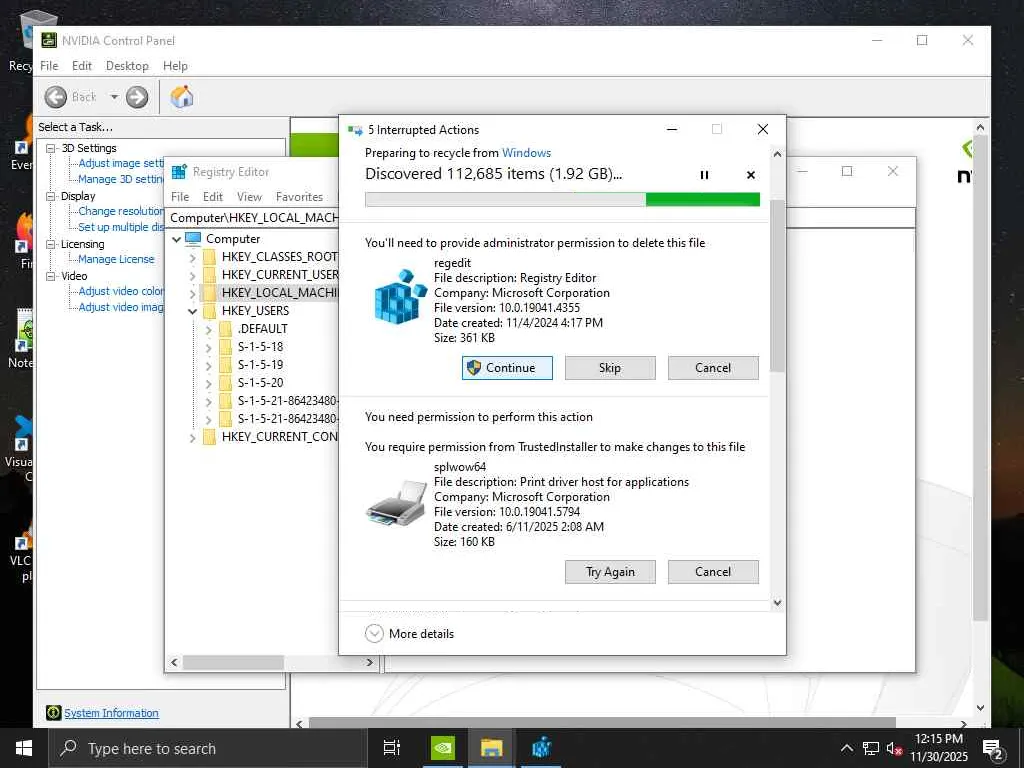The image size is (1024, 768).
Task: Select HKEY_LOCAL_MACHINE in the registry tree
Action: click(x=279, y=293)
